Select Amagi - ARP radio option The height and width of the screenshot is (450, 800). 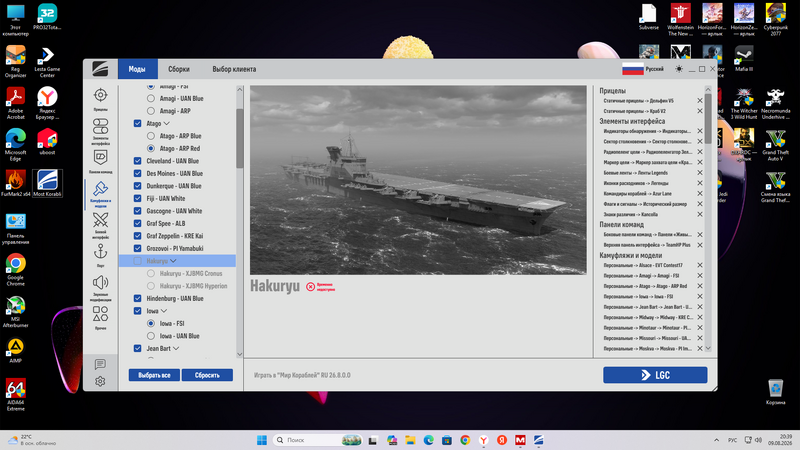click(151, 111)
